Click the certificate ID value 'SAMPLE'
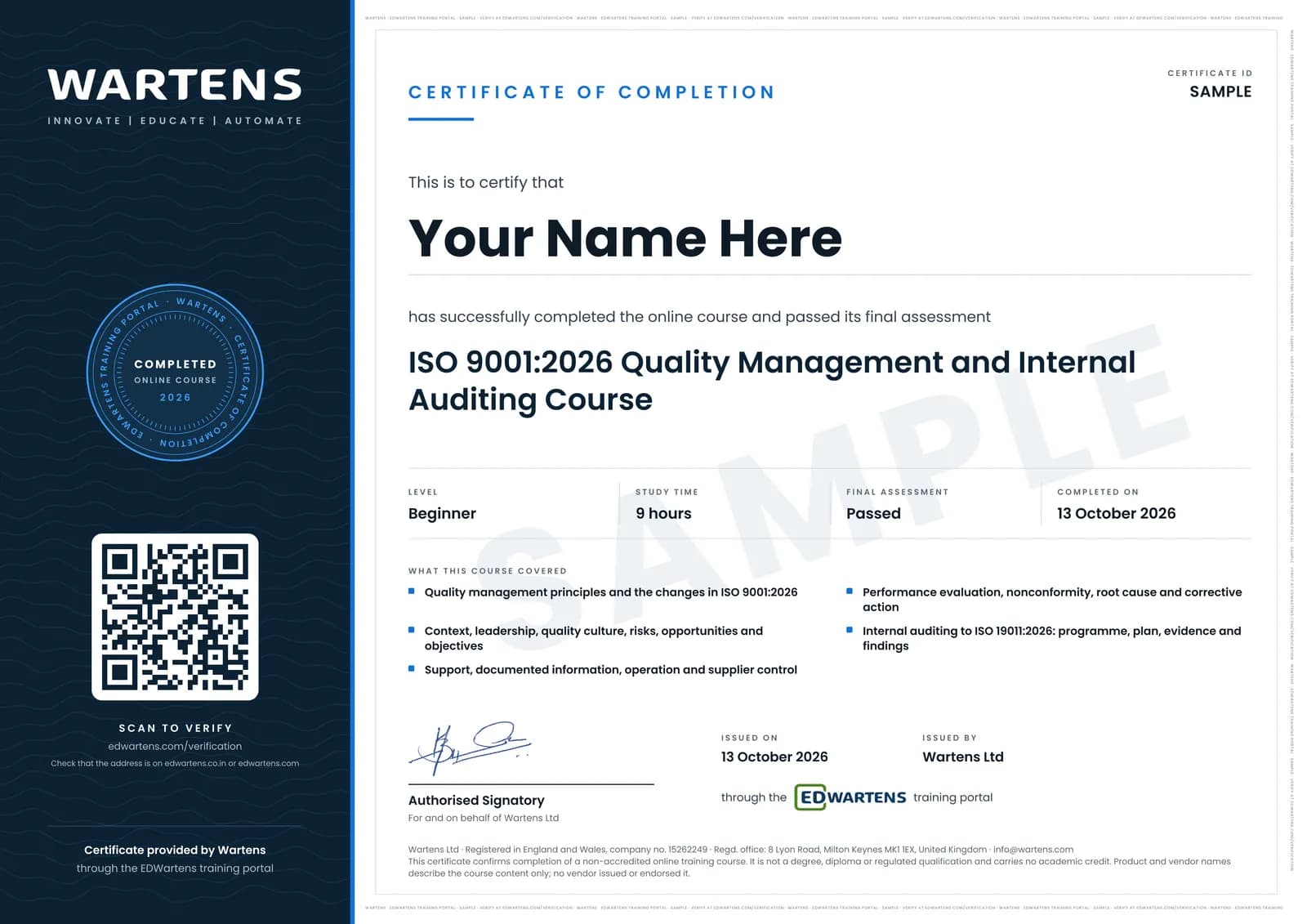 tap(1220, 92)
